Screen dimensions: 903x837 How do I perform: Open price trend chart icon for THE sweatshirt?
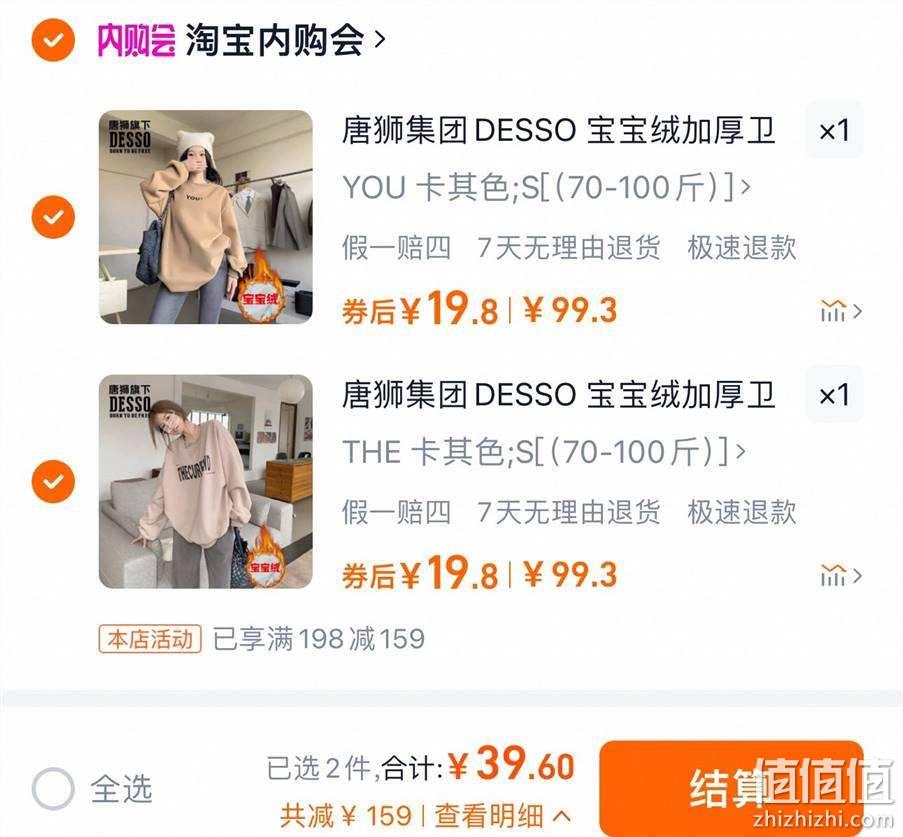[x=841, y=575]
